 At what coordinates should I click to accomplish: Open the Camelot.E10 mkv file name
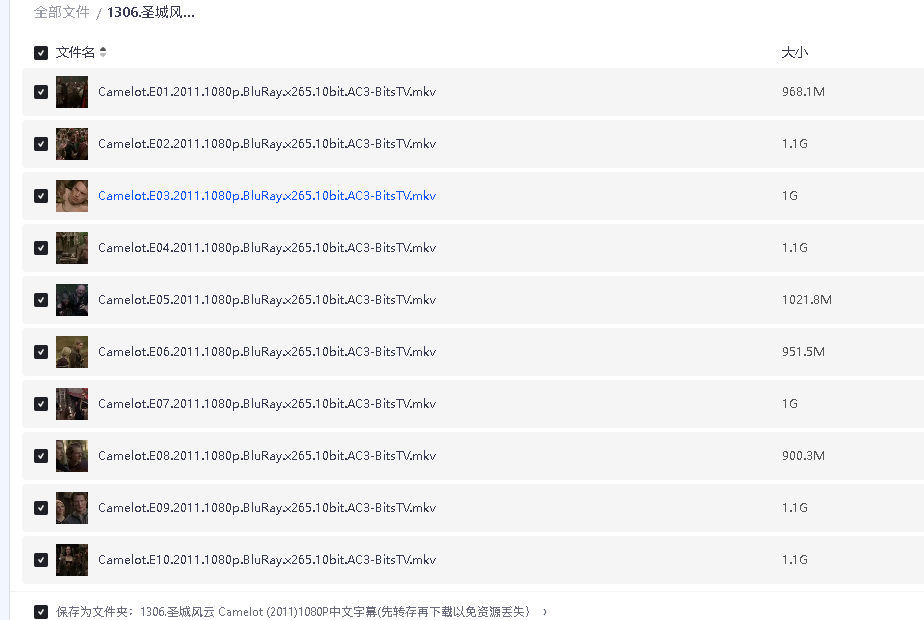pyautogui.click(x=266, y=560)
